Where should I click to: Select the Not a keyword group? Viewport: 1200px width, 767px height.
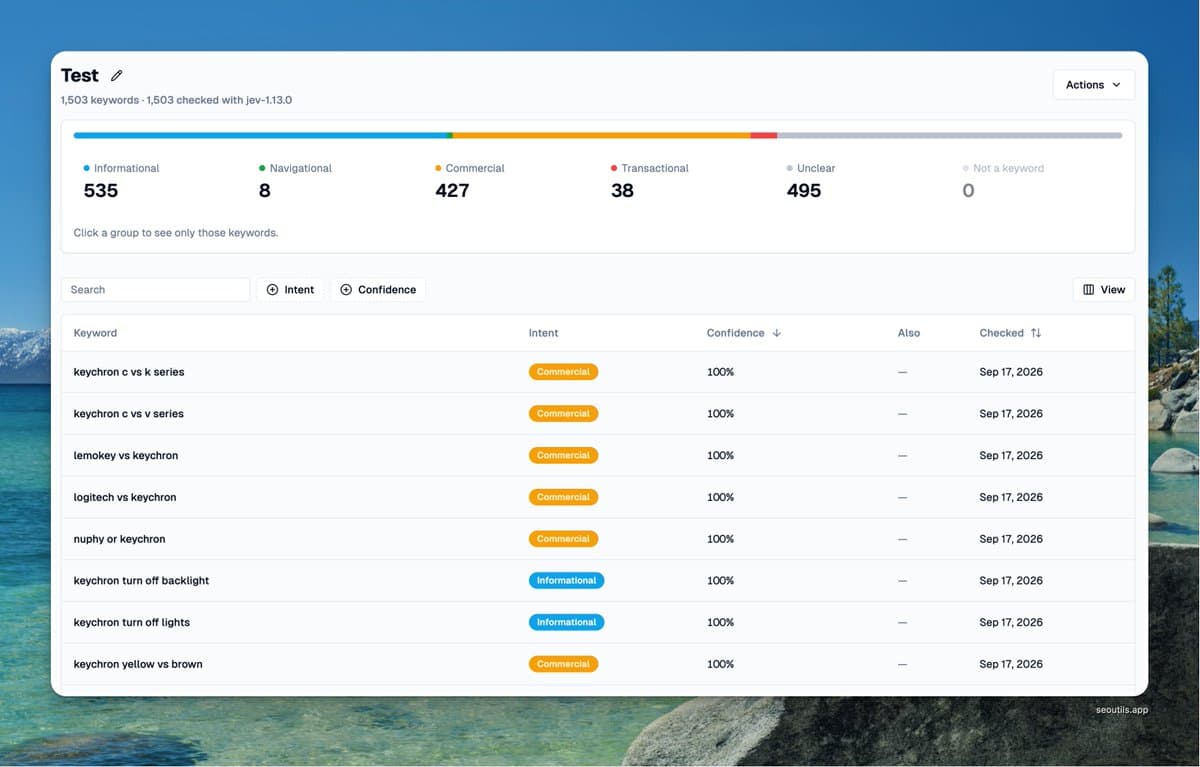click(x=1003, y=181)
